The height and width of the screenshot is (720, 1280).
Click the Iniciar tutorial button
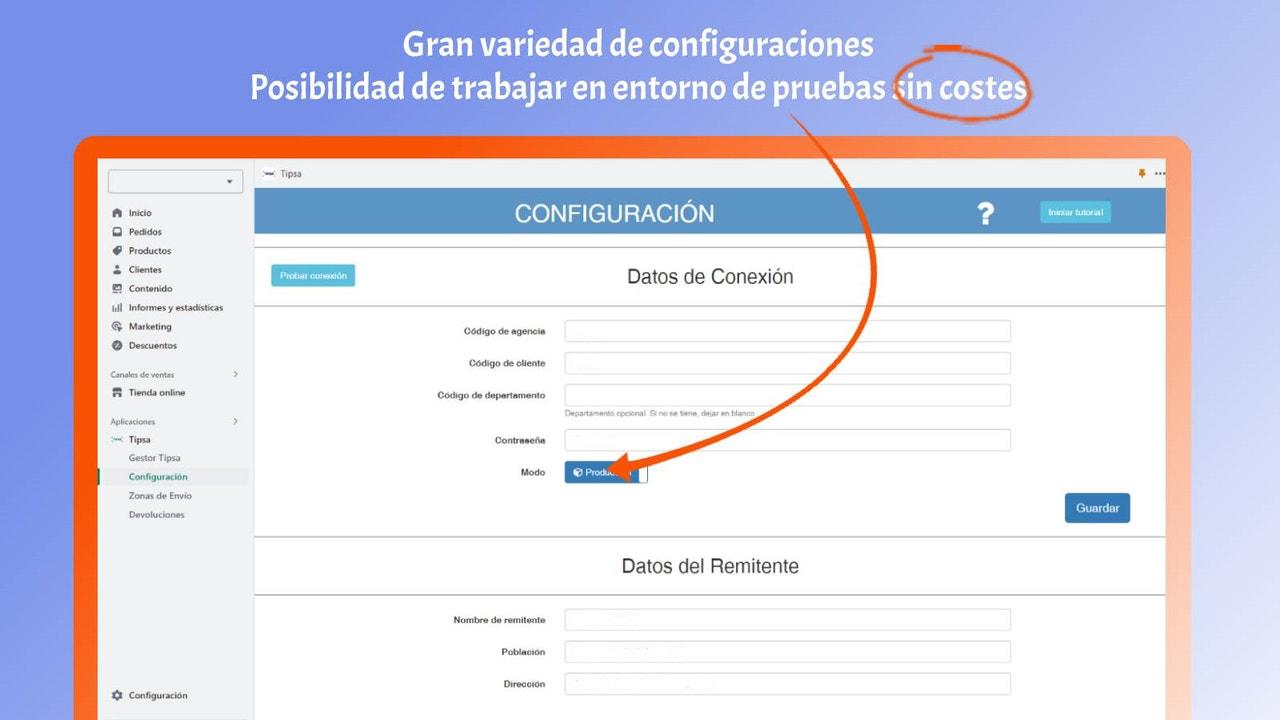click(1075, 213)
